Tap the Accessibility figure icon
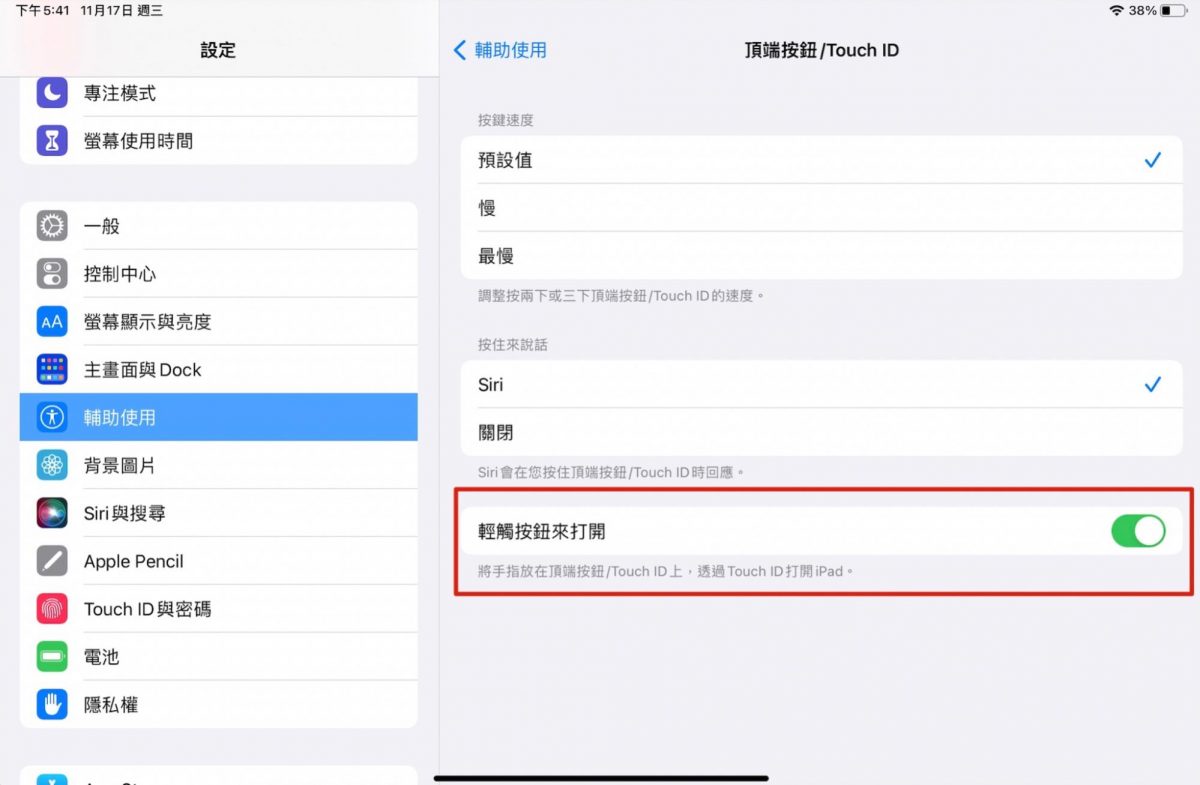The width and height of the screenshot is (1200, 785). click(52, 417)
